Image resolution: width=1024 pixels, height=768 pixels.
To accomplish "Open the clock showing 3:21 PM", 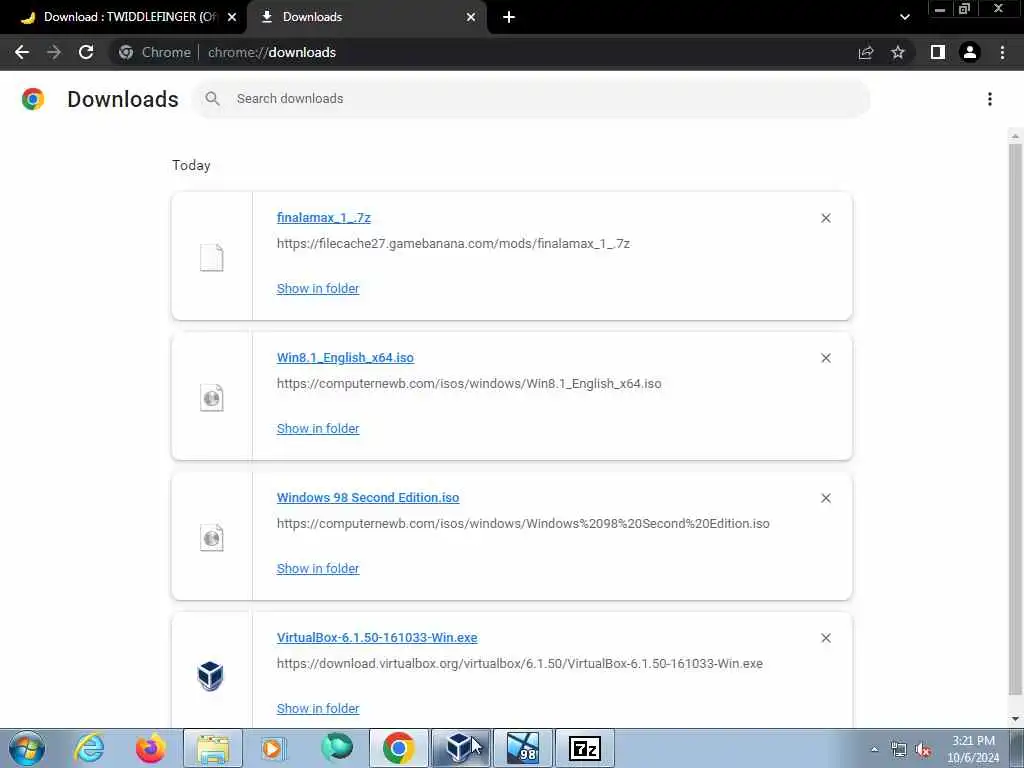I will pyautogui.click(x=973, y=749).
